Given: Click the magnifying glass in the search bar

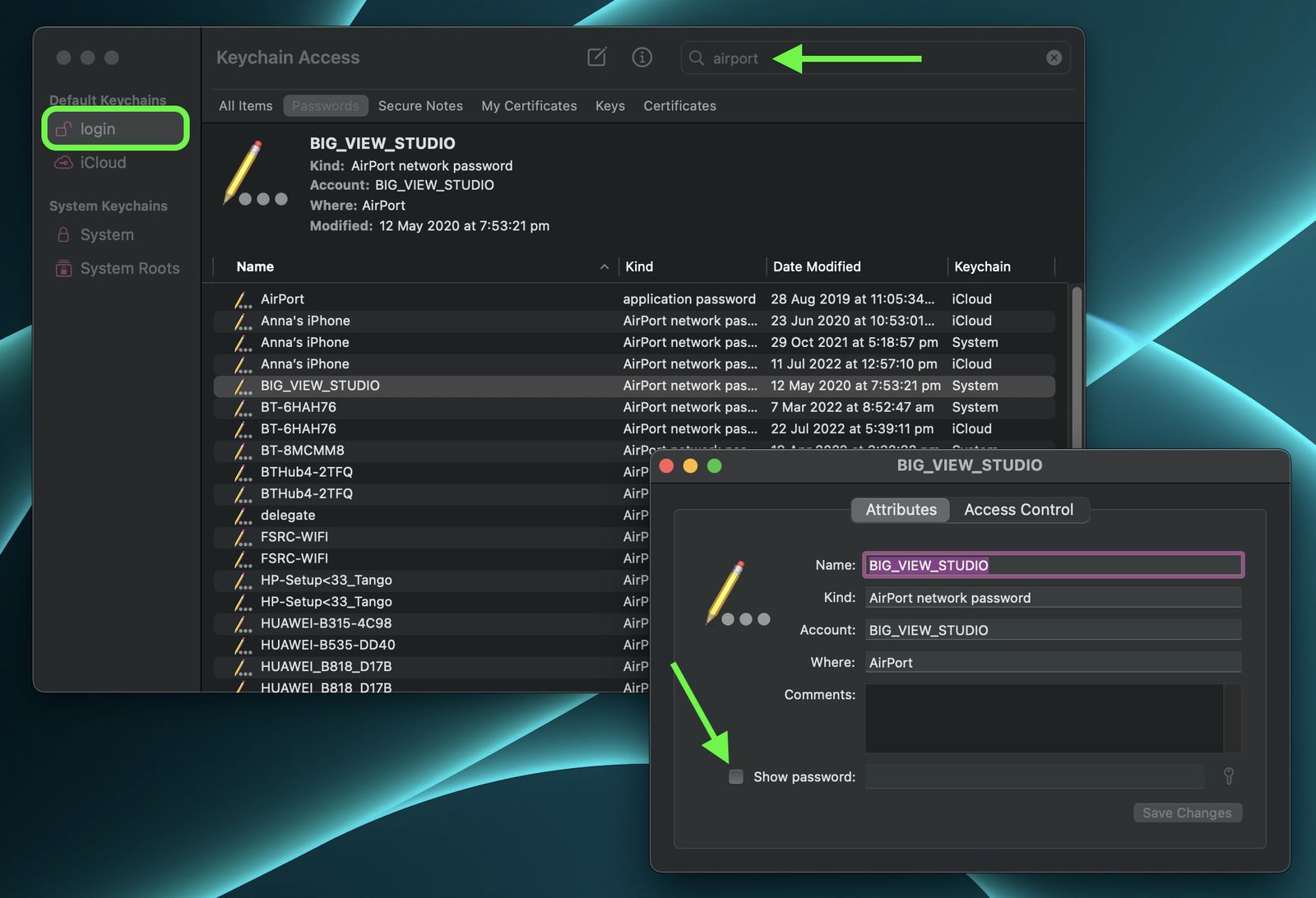Looking at the screenshot, I should 696,58.
